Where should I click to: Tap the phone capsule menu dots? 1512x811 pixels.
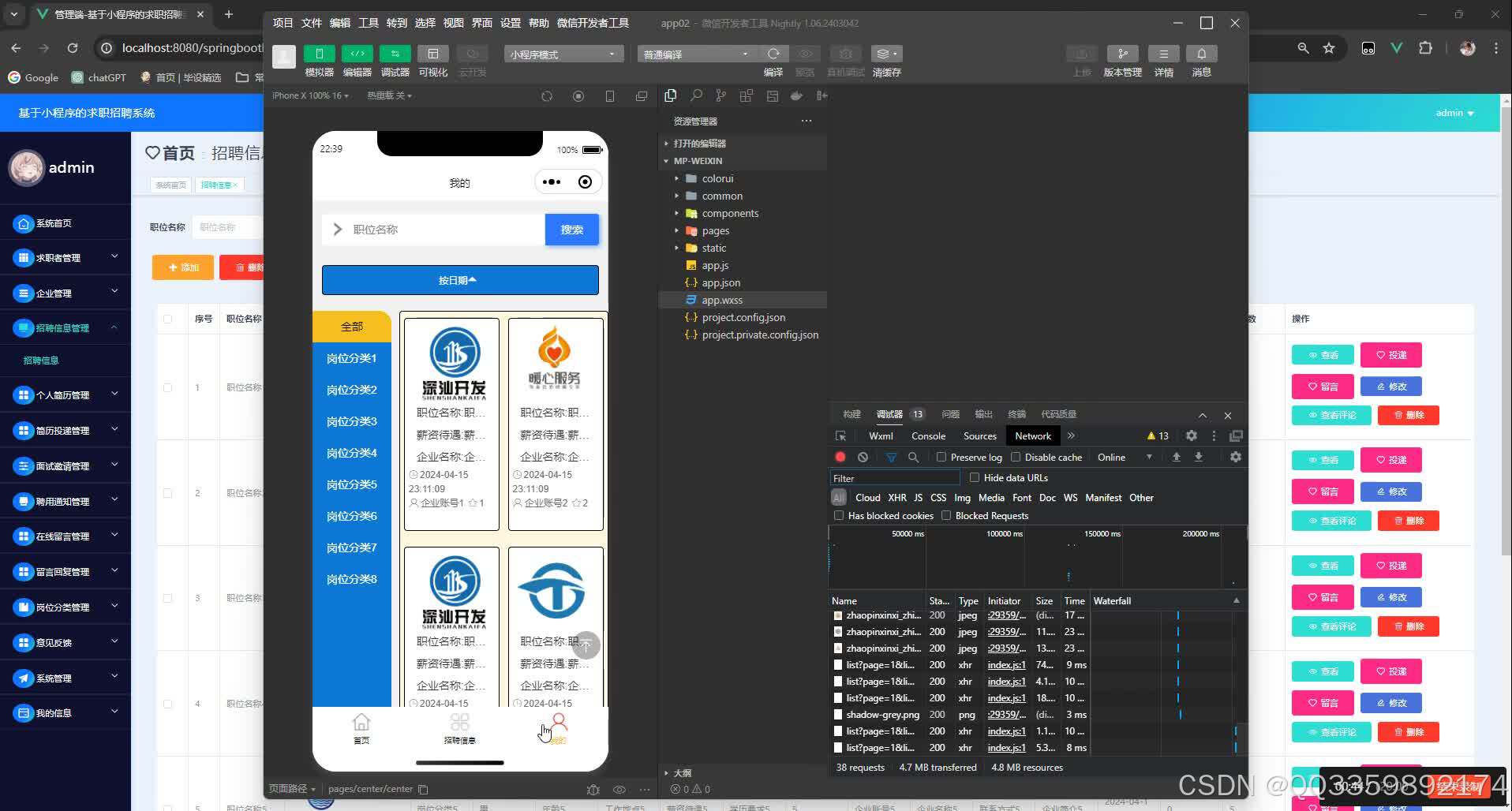pos(552,182)
